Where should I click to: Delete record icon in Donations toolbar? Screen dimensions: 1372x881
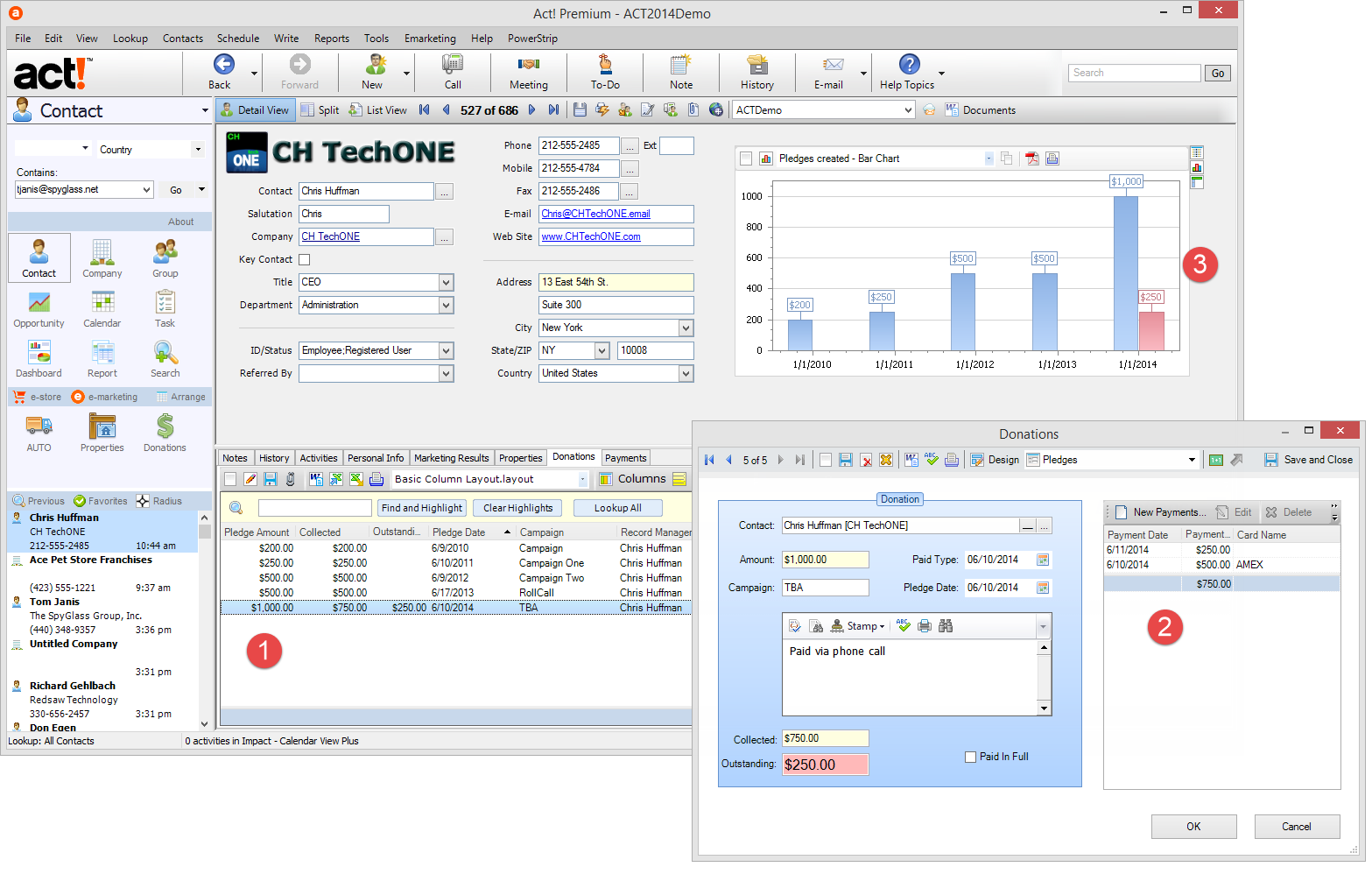(x=866, y=460)
